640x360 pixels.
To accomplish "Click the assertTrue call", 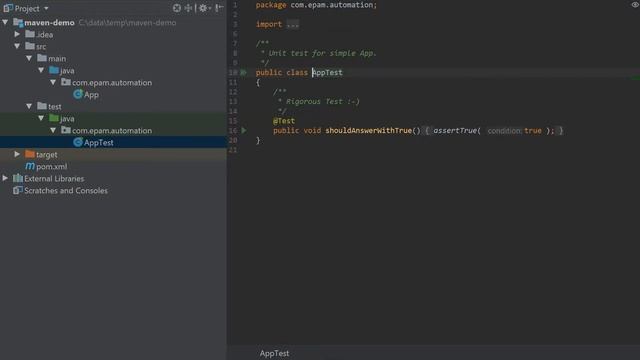I will click(455, 131).
